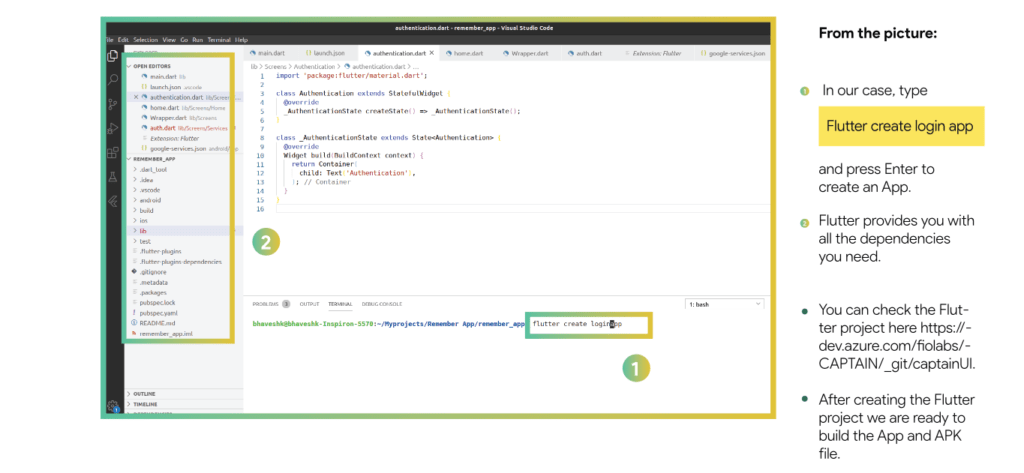Open the Source Control view

(x=114, y=103)
